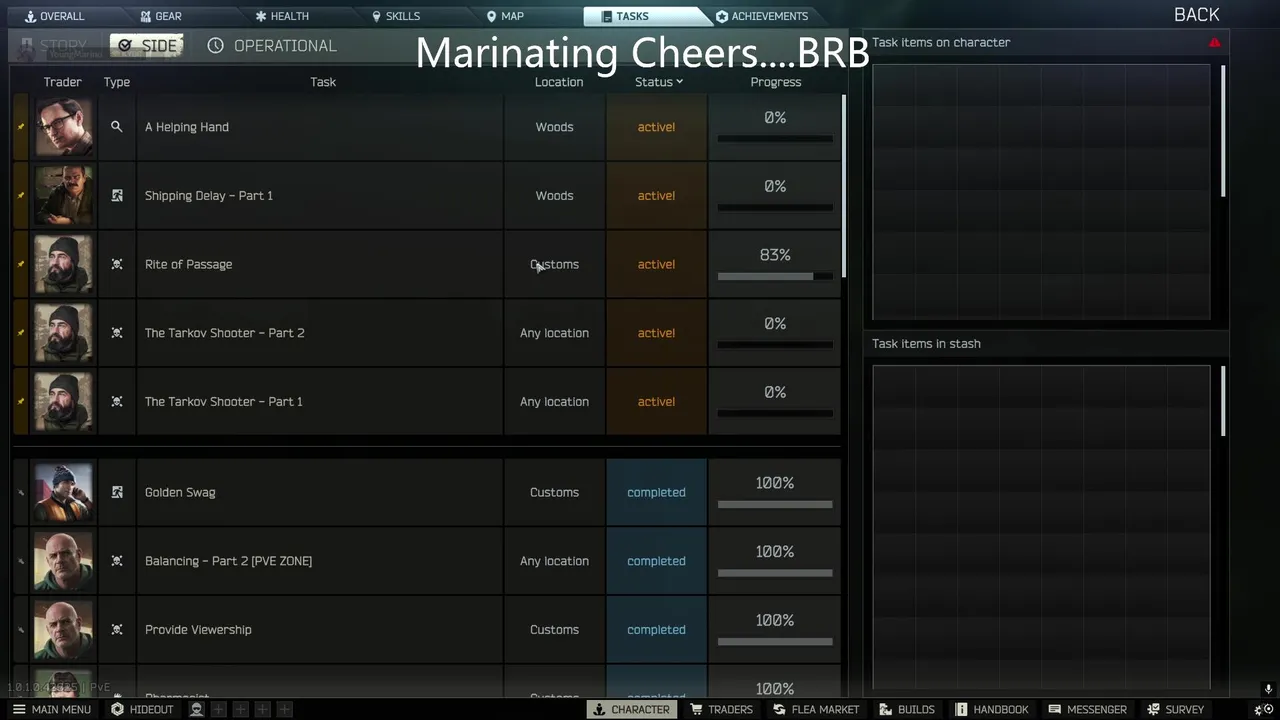Click the completed status of Provide Viewership

coord(656,630)
